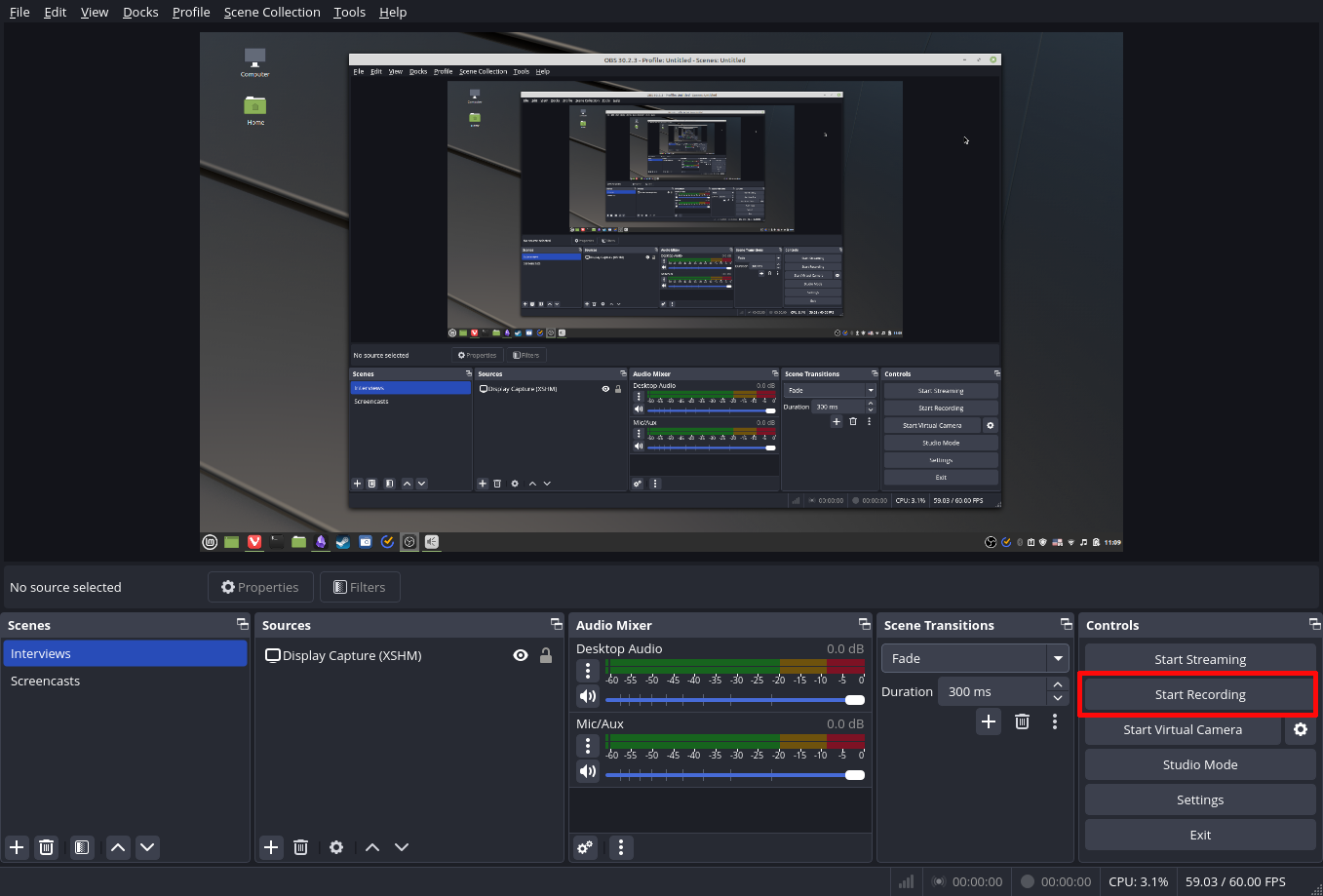This screenshot has width=1323, height=896.
Task: Move the source up with the arrow icon
Action: click(x=371, y=847)
